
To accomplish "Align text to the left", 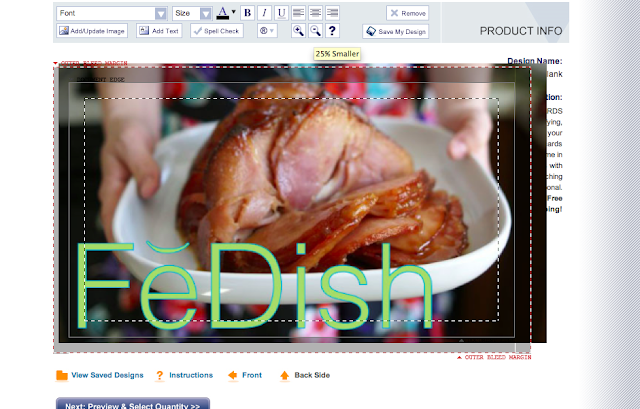I will coord(298,13).
